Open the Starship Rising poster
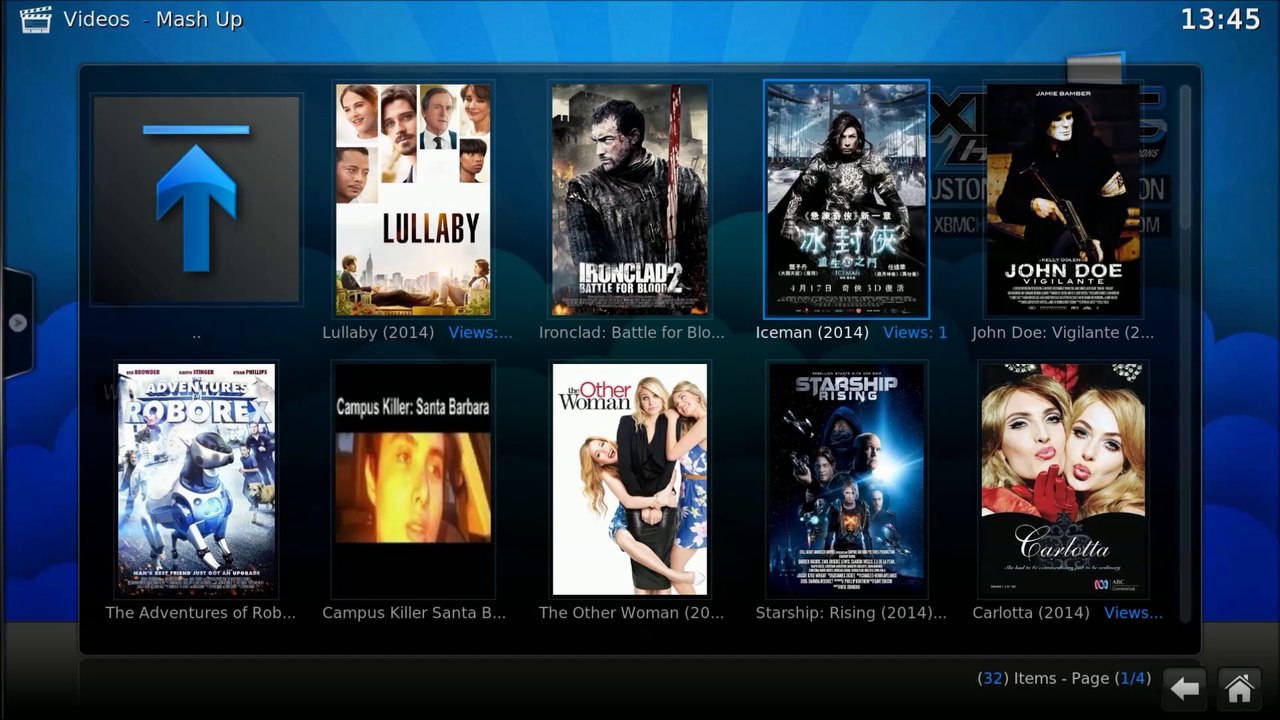Screen dimensions: 1280x720 [x=846, y=480]
